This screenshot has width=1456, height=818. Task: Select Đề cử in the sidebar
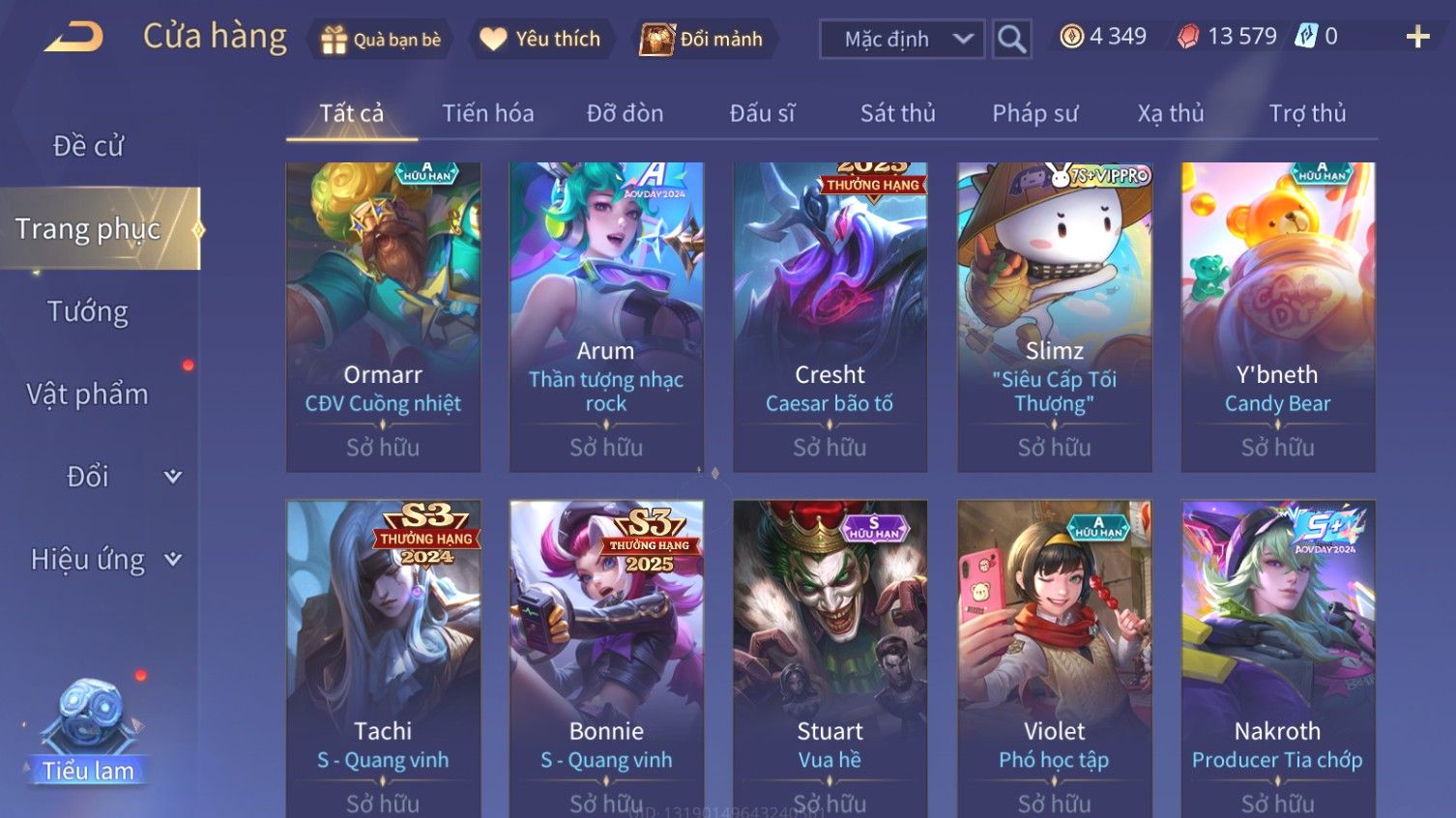(x=88, y=146)
